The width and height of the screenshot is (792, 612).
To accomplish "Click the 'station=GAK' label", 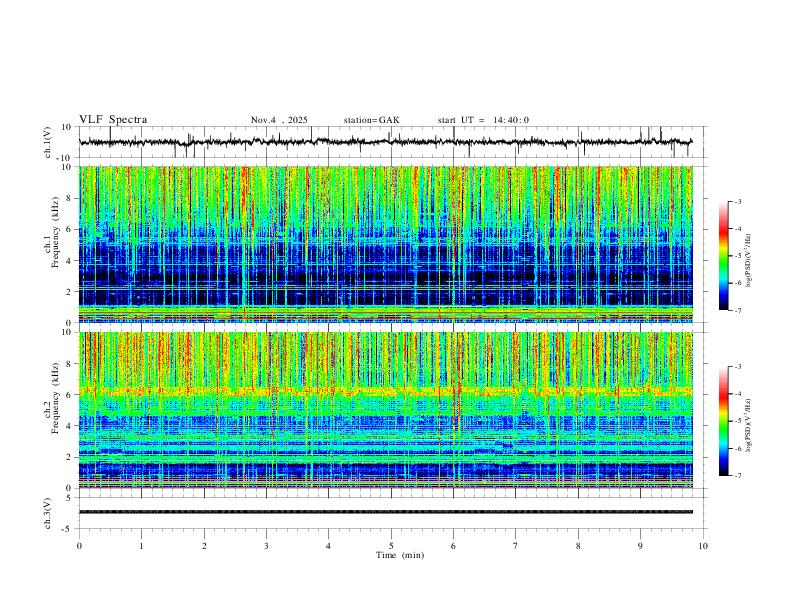I will tap(371, 120).
